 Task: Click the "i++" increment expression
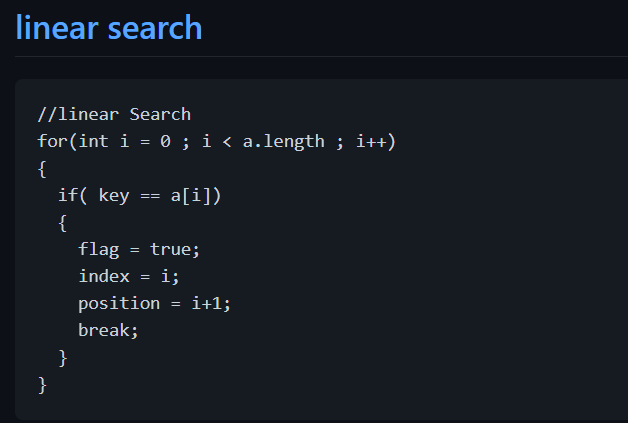tap(371, 141)
